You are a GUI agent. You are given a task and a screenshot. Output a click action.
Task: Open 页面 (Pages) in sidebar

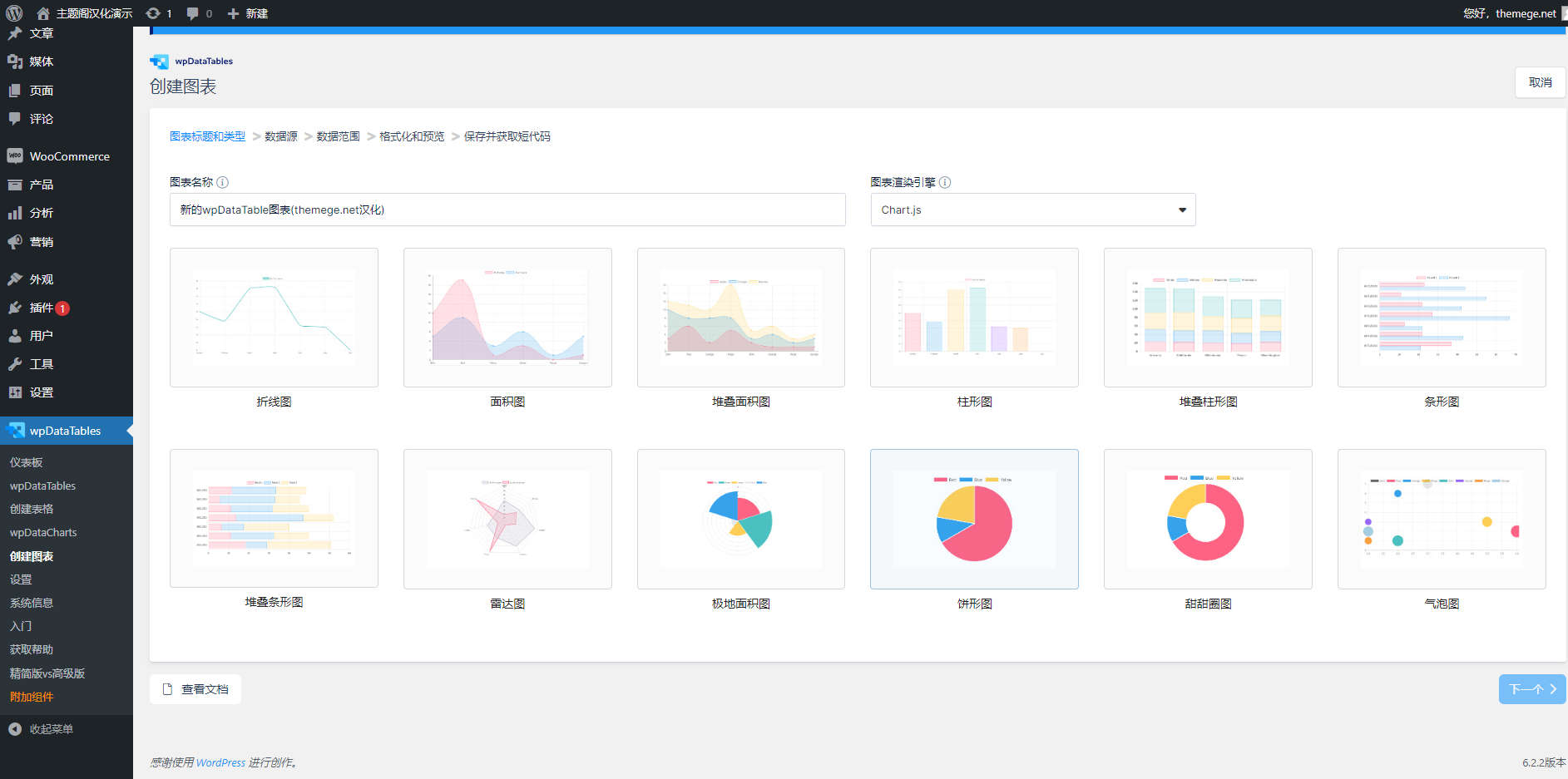tap(67, 91)
